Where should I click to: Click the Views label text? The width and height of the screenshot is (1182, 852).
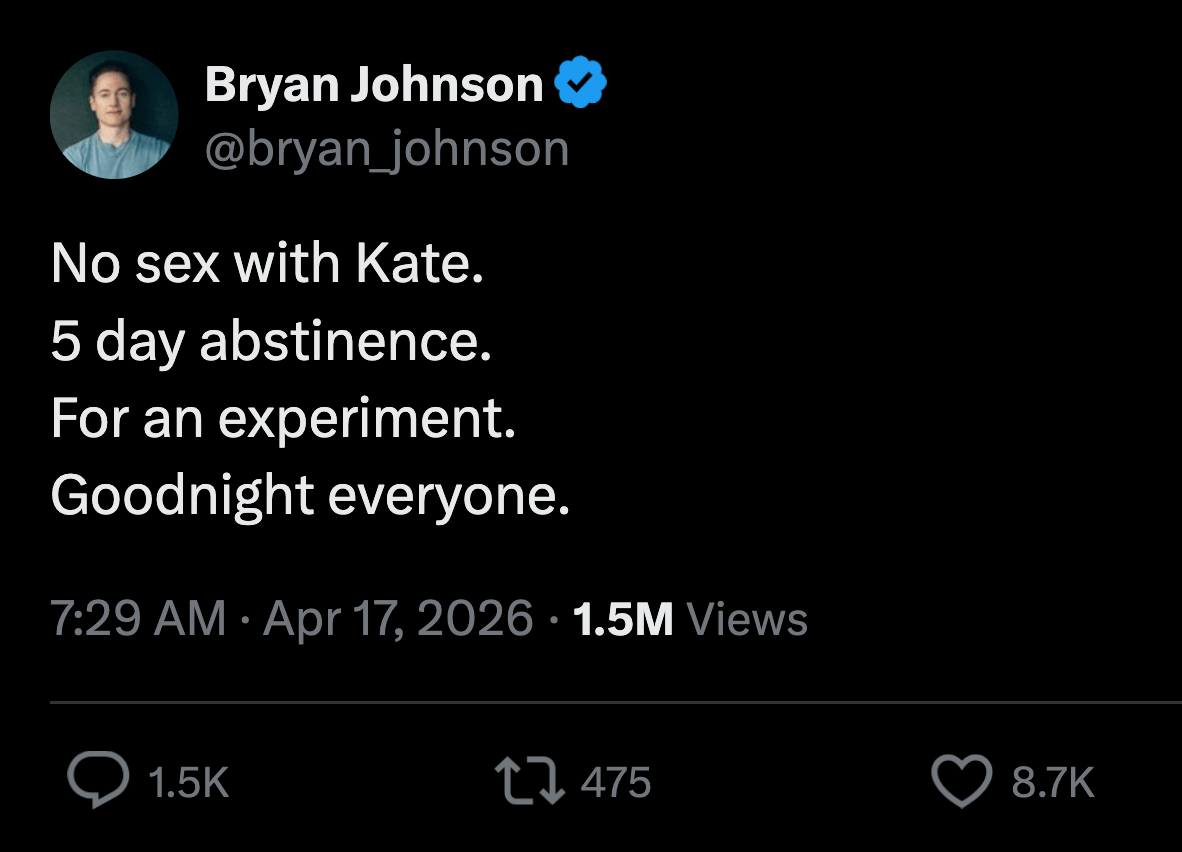(747, 619)
